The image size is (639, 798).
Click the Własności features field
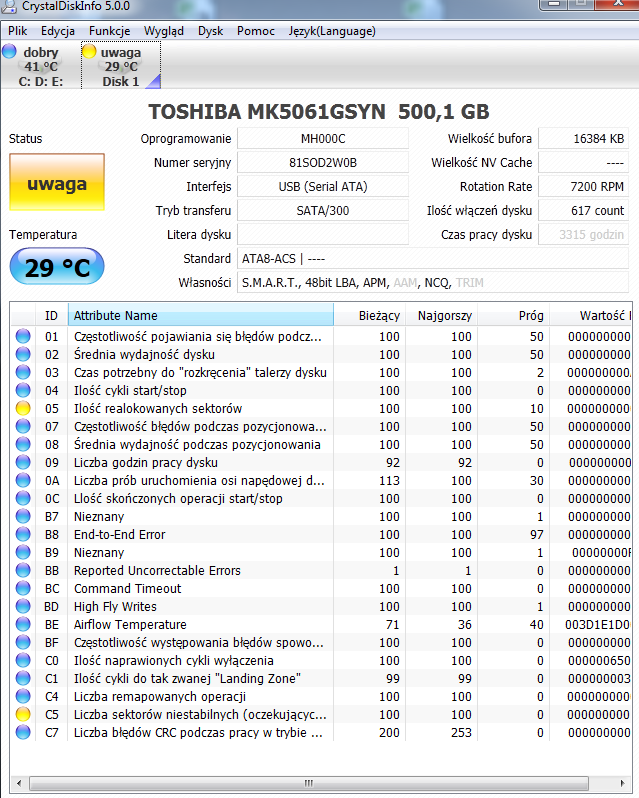[x=433, y=282]
